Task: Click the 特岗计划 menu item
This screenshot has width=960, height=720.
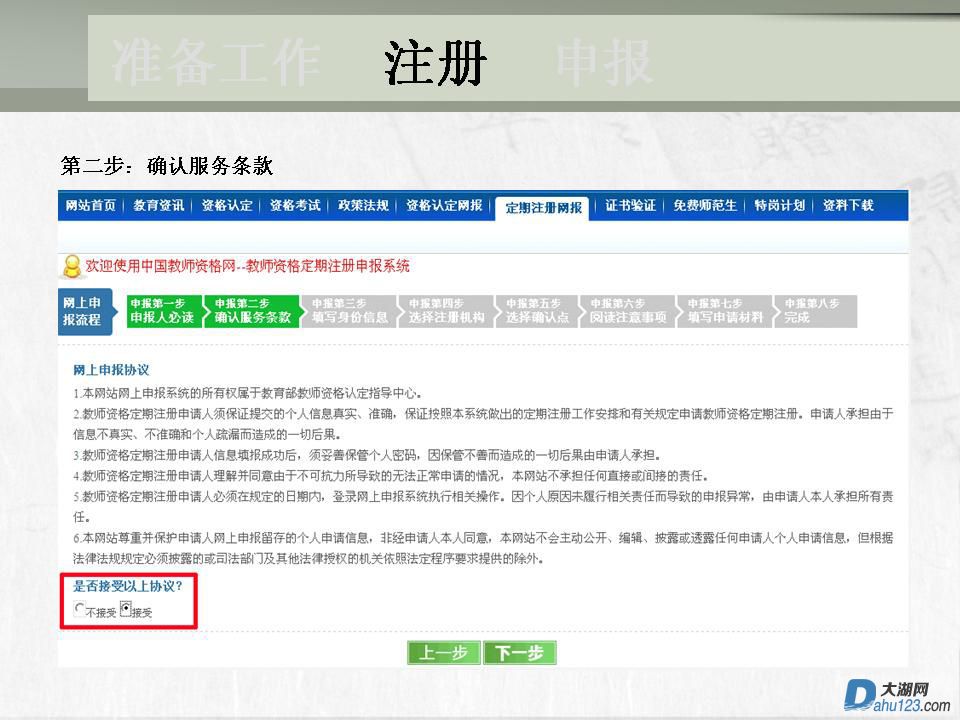Action: pos(779,205)
